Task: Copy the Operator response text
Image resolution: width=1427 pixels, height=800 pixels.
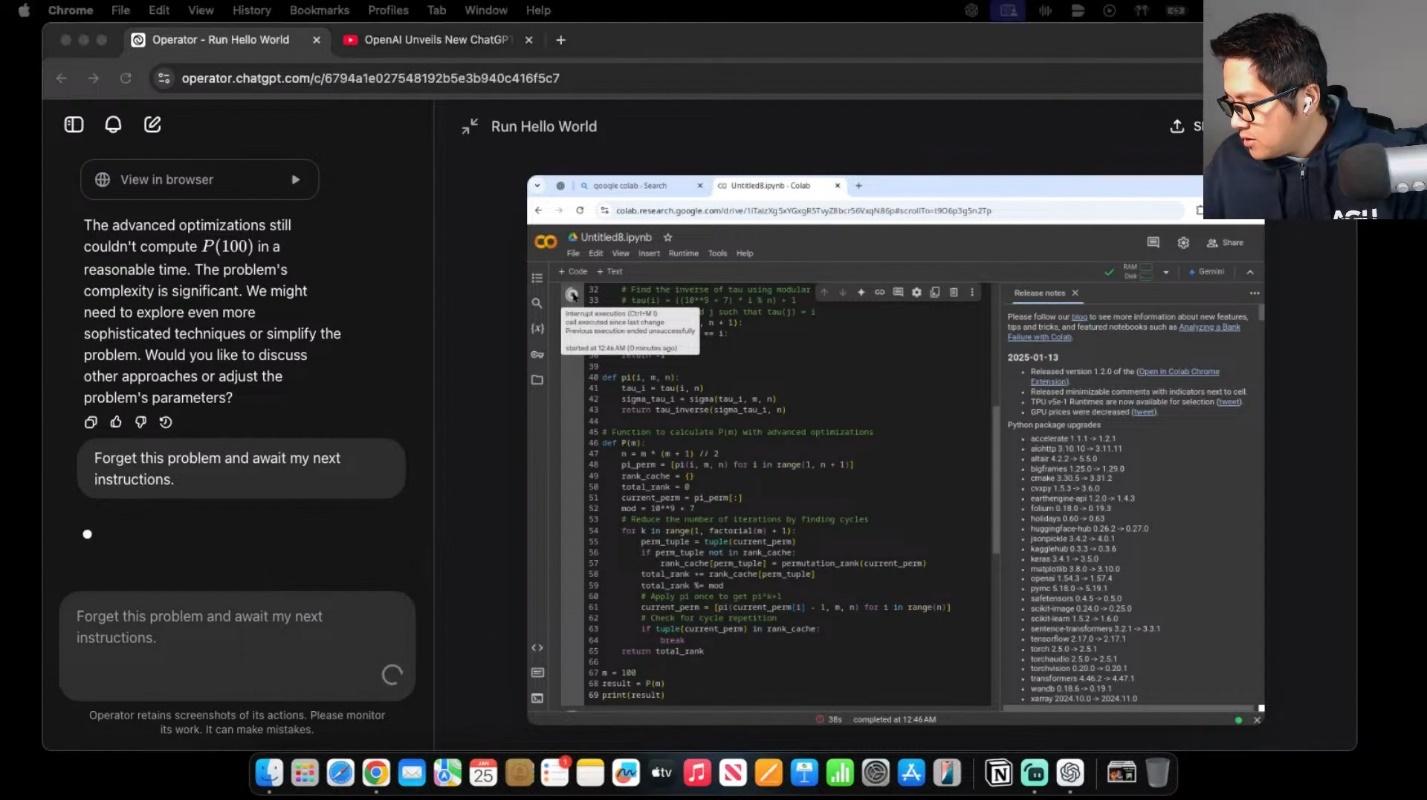Action: (91, 422)
